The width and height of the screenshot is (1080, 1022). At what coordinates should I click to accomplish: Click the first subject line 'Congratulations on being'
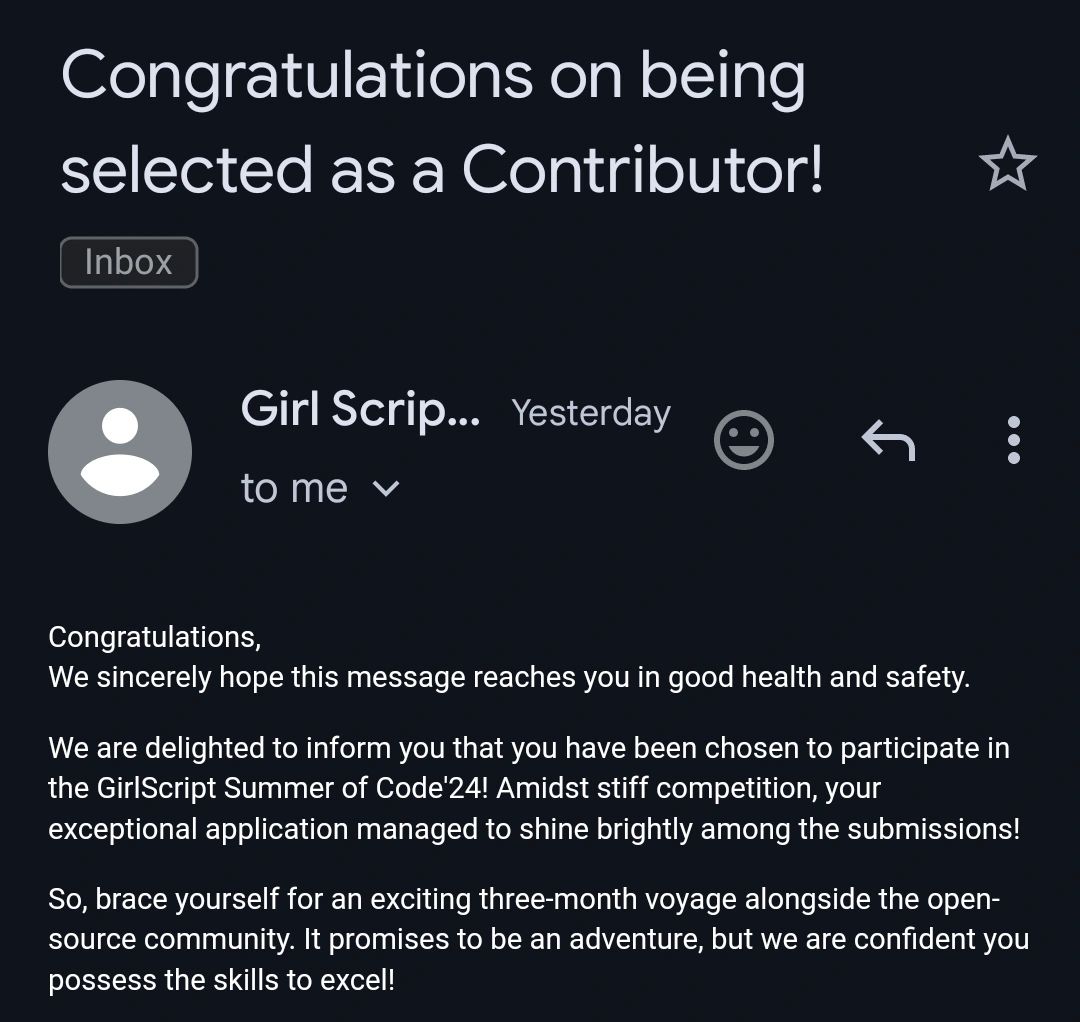coord(433,79)
